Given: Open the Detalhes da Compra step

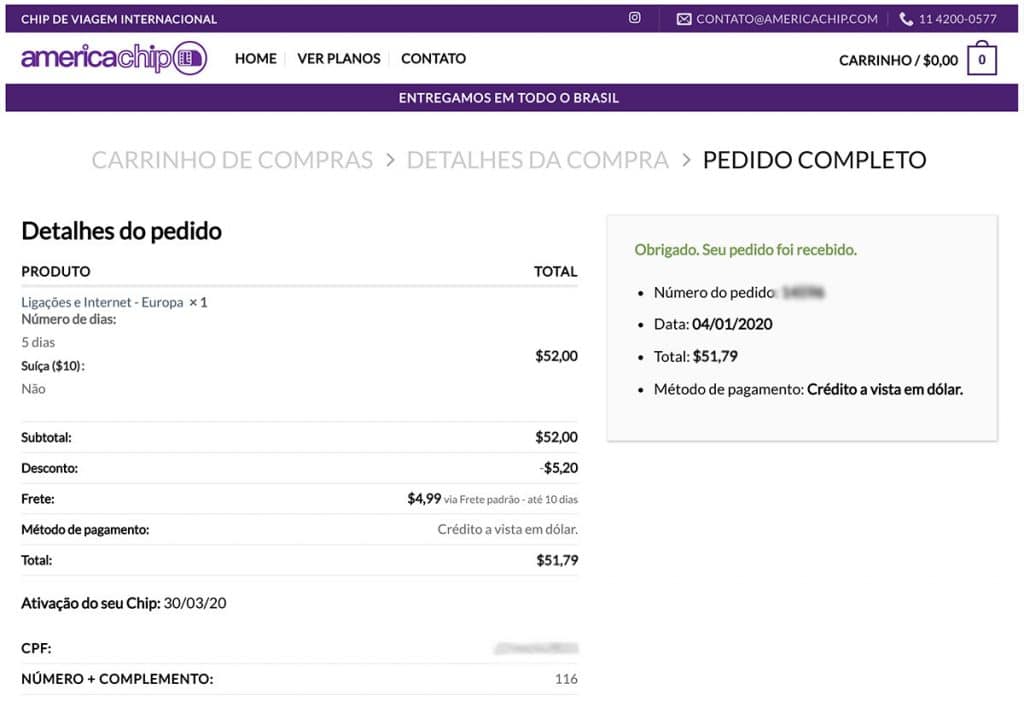Looking at the screenshot, I should [537, 160].
